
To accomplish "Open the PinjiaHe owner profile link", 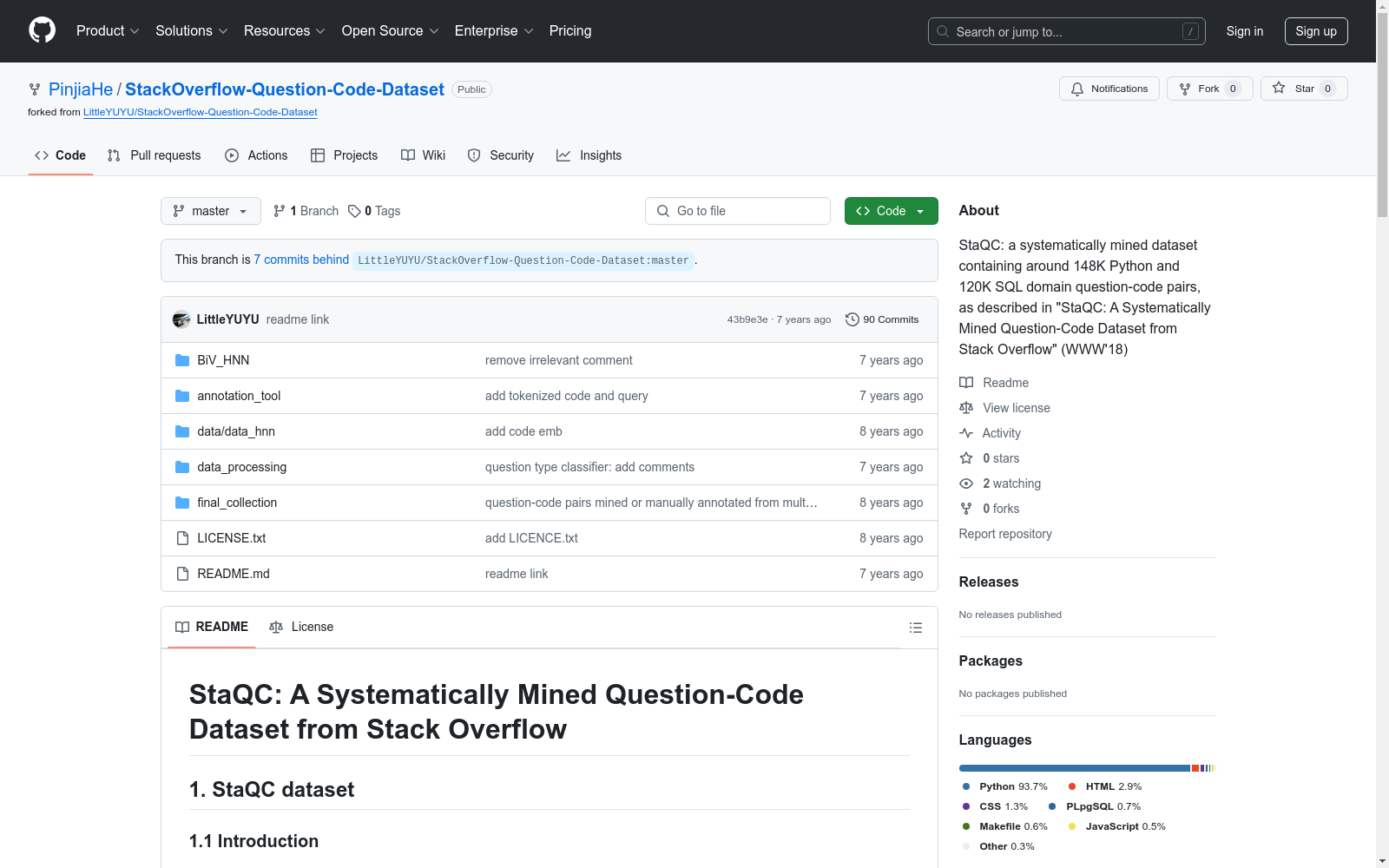I will point(81,89).
